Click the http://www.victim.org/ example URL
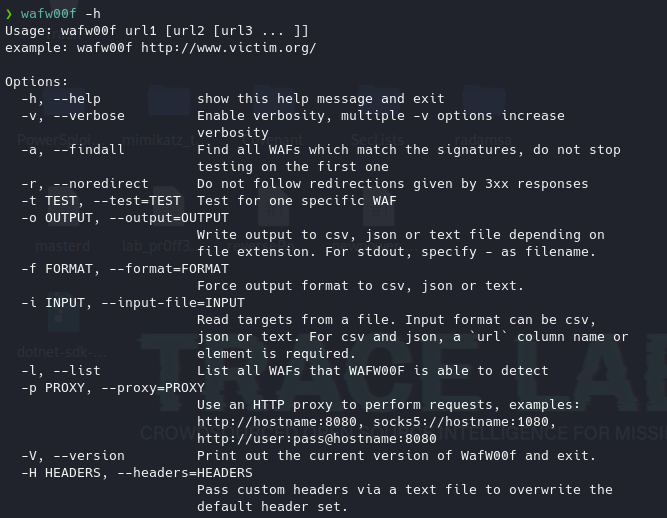This screenshot has height=518, width=667. coord(229,48)
